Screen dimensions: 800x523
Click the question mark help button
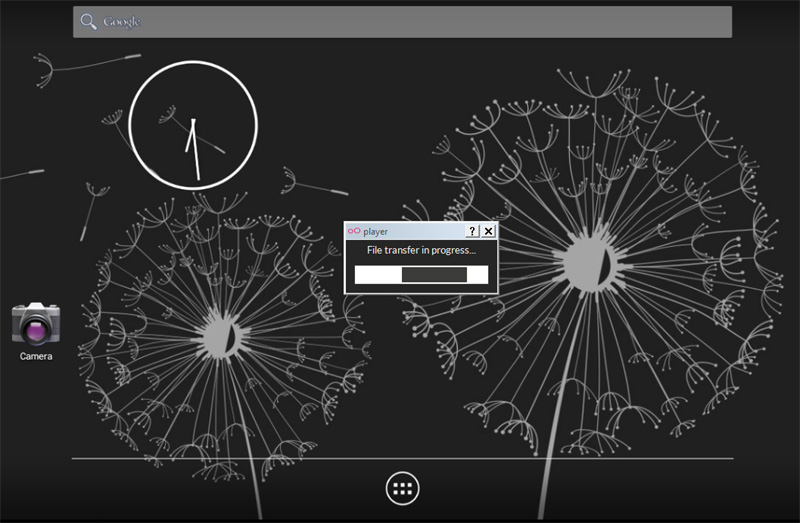tap(472, 231)
